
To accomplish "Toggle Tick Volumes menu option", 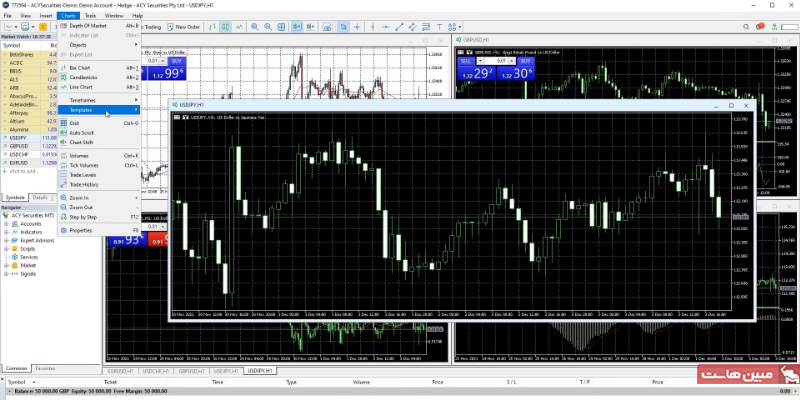I will coord(99,165).
